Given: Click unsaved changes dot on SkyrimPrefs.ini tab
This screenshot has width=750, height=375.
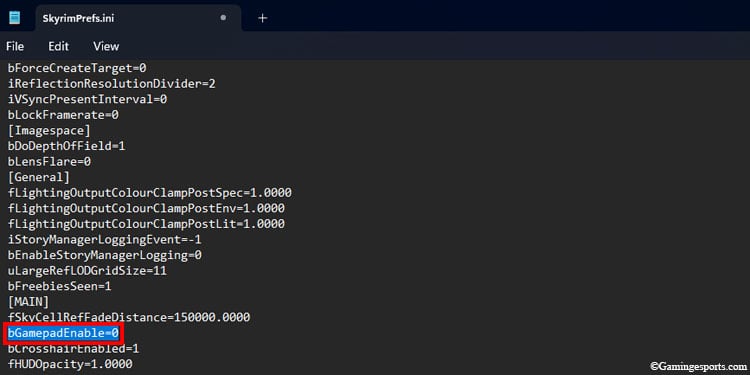Looking at the screenshot, I should coord(223,18).
